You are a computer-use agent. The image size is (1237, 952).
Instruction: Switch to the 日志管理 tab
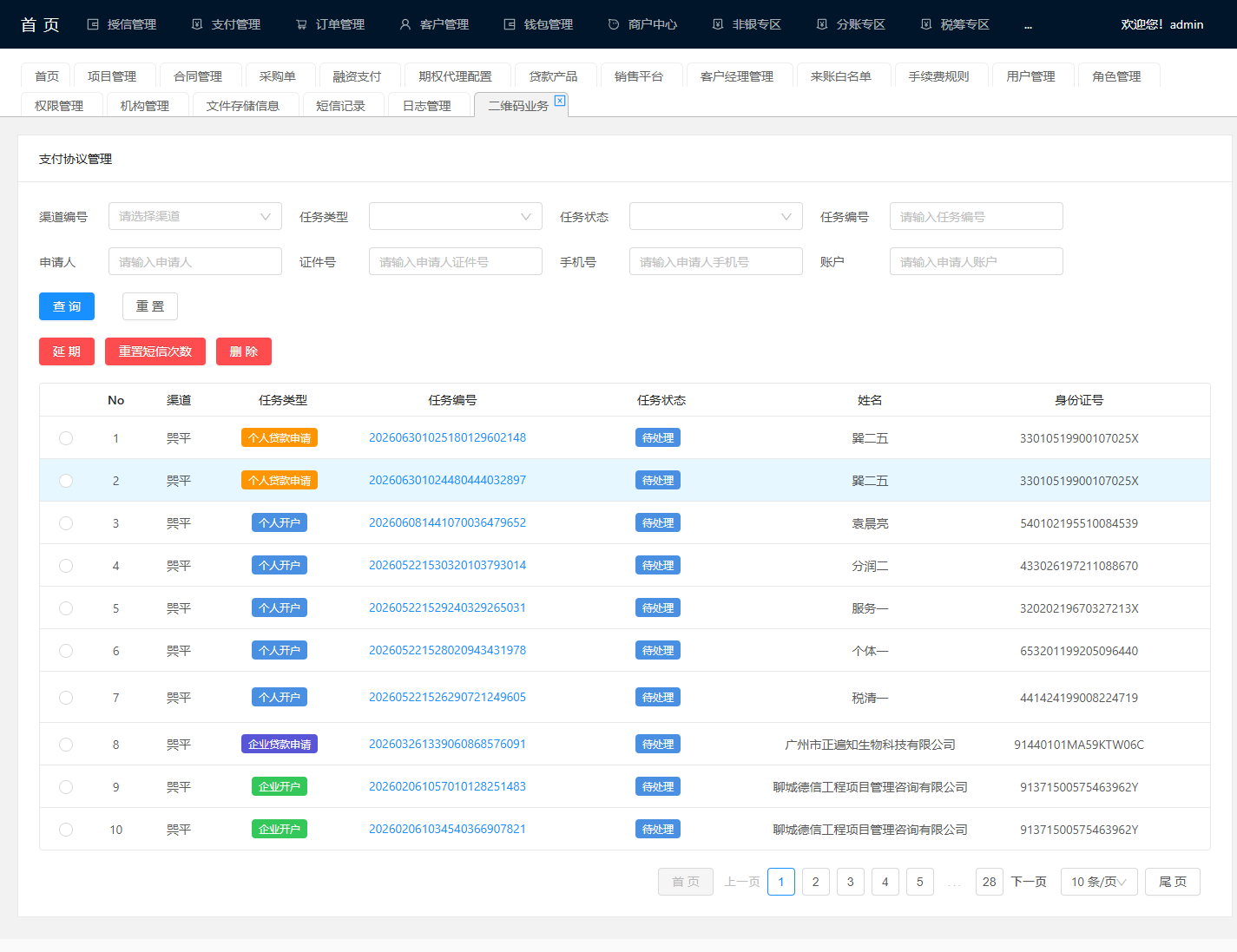[x=427, y=106]
